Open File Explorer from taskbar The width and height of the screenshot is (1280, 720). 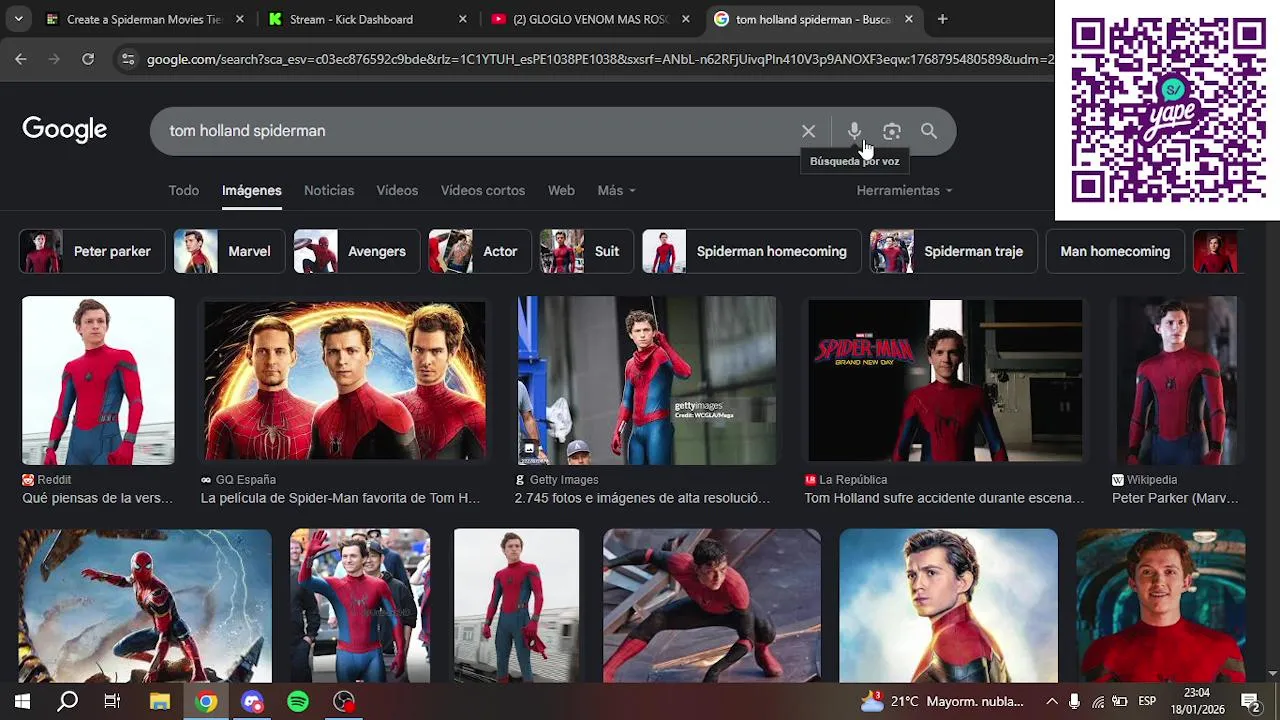(x=160, y=702)
